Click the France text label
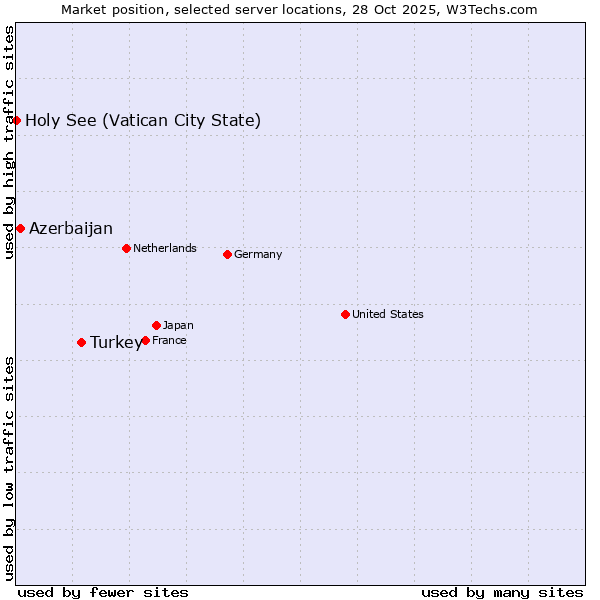 tap(169, 340)
